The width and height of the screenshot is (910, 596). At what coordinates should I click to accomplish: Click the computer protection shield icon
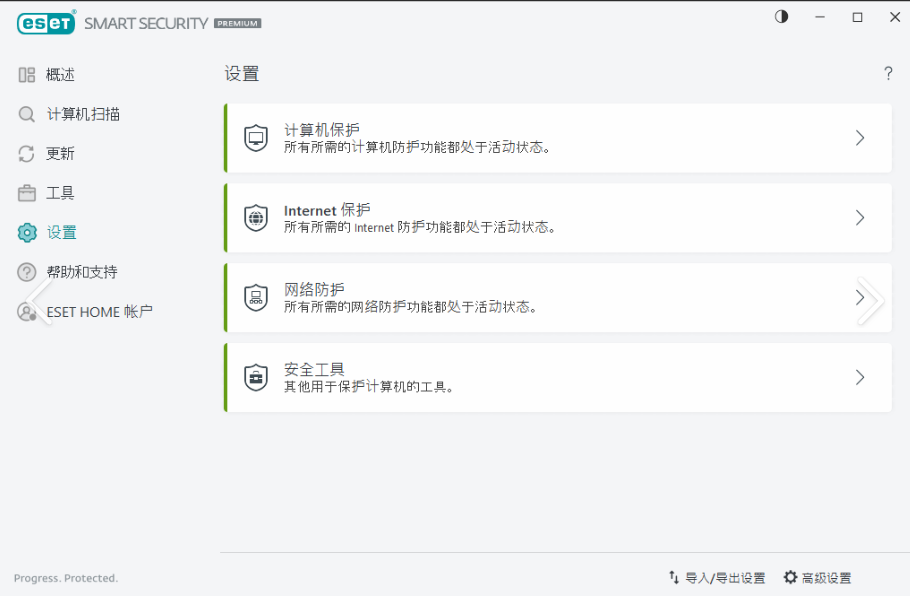pos(256,138)
